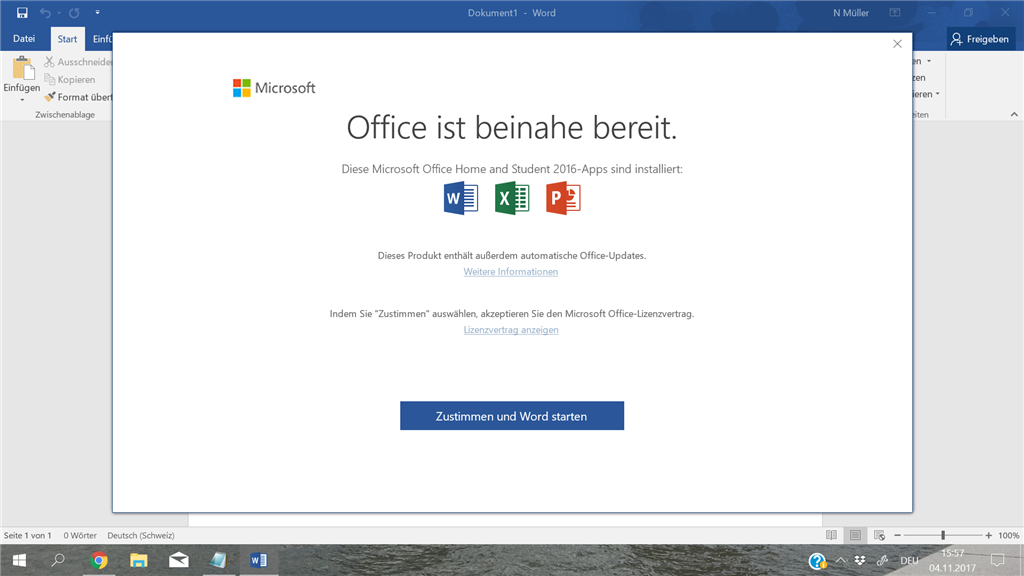This screenshot has width=1024, height=576.
Task: Click Format übertragen brush
Action: 78,97
